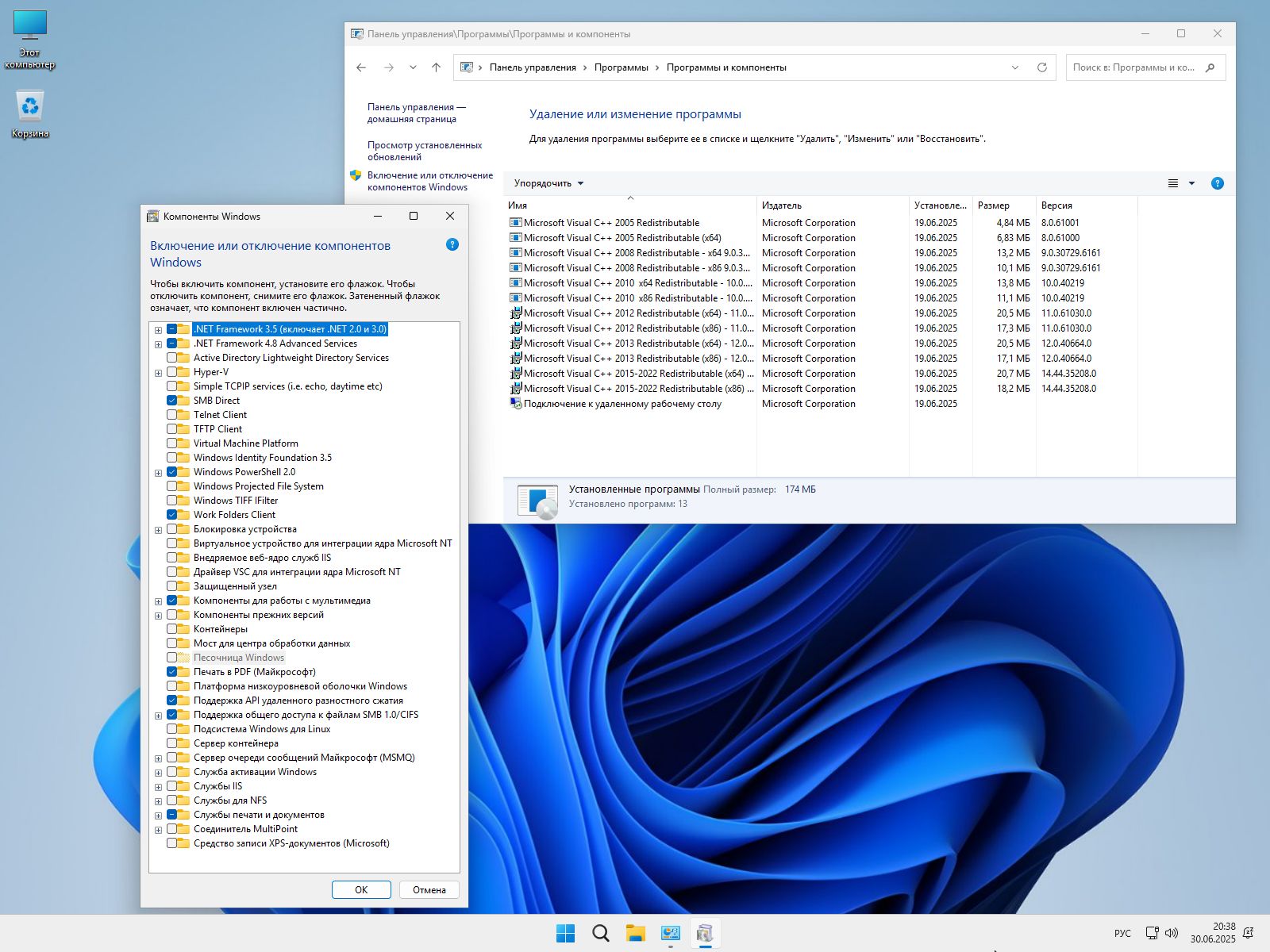The height and width of the screenshot is (952, 1270).
Task: Sort by the Размер column header
Action: pos(1004,205)
